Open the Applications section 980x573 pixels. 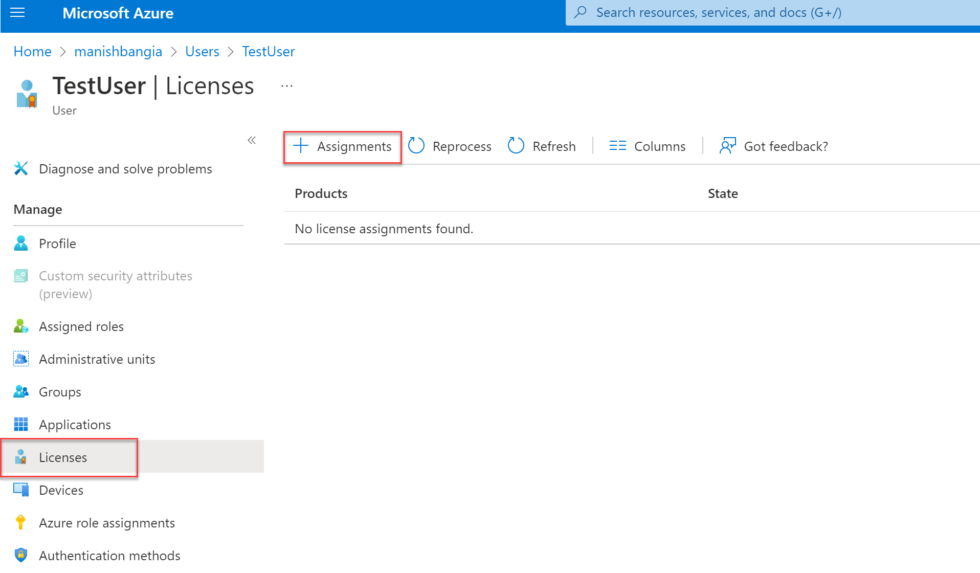point(75,424)
